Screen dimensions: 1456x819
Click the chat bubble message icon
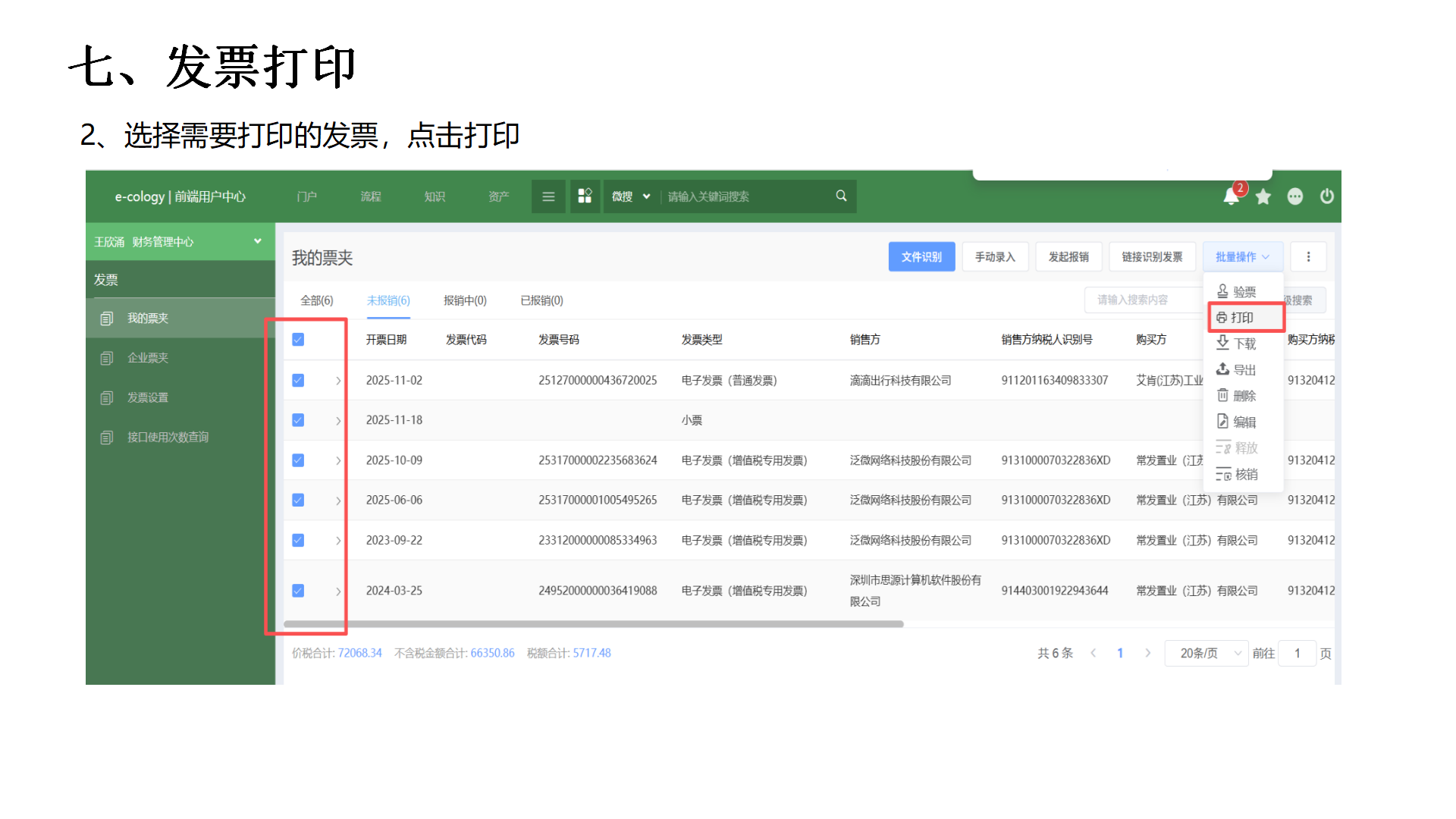coord(1294,197)
